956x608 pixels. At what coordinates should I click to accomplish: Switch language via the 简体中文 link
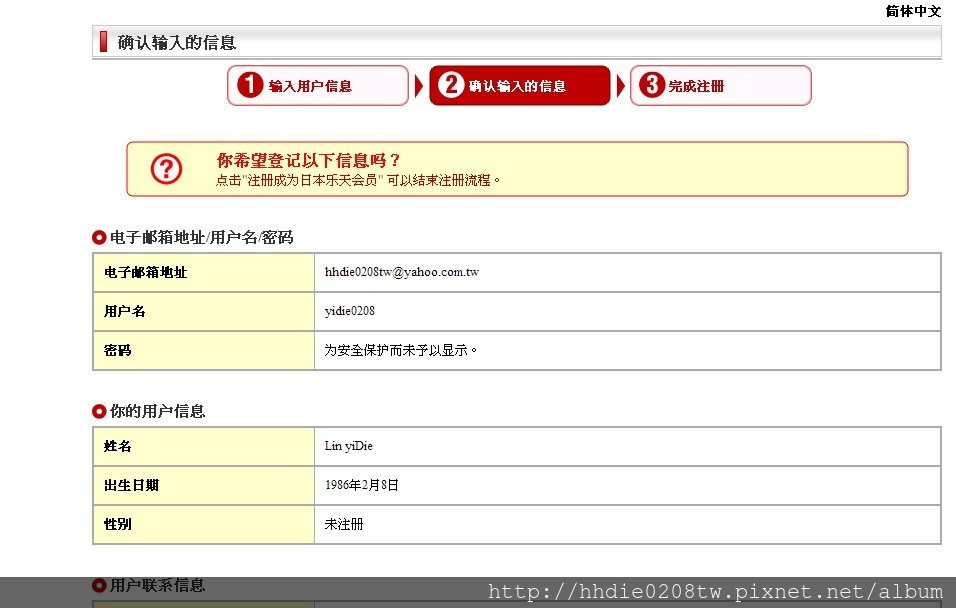coord(913,11)
